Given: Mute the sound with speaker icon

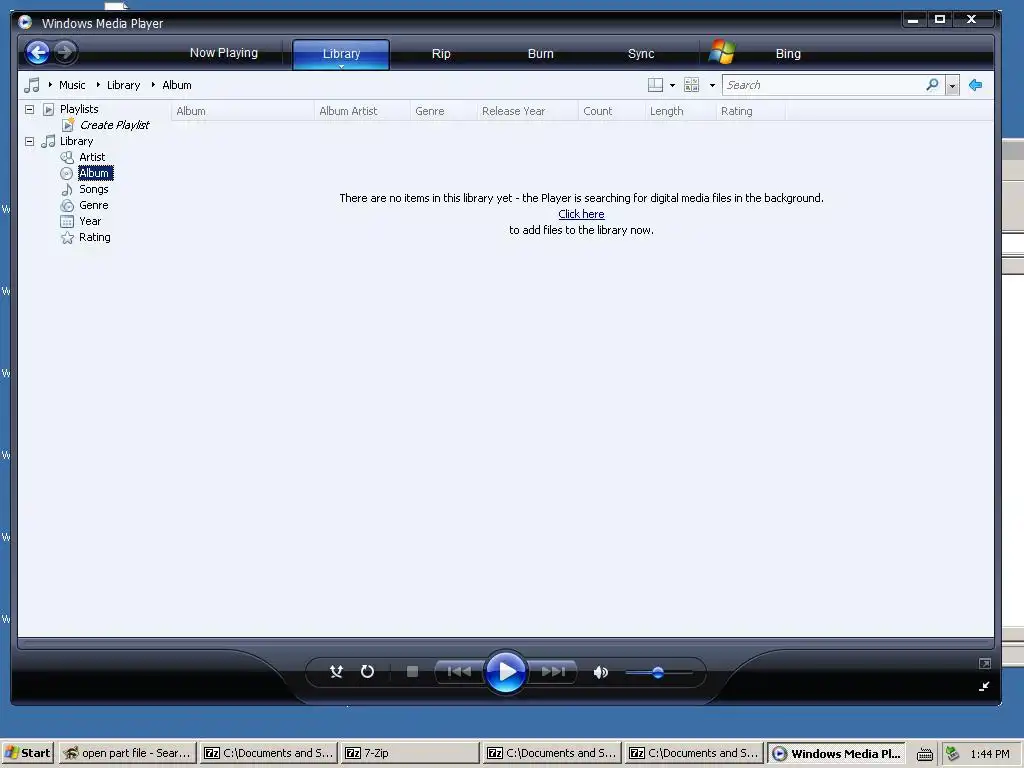Looking at the screenshot, I should 600,672.
